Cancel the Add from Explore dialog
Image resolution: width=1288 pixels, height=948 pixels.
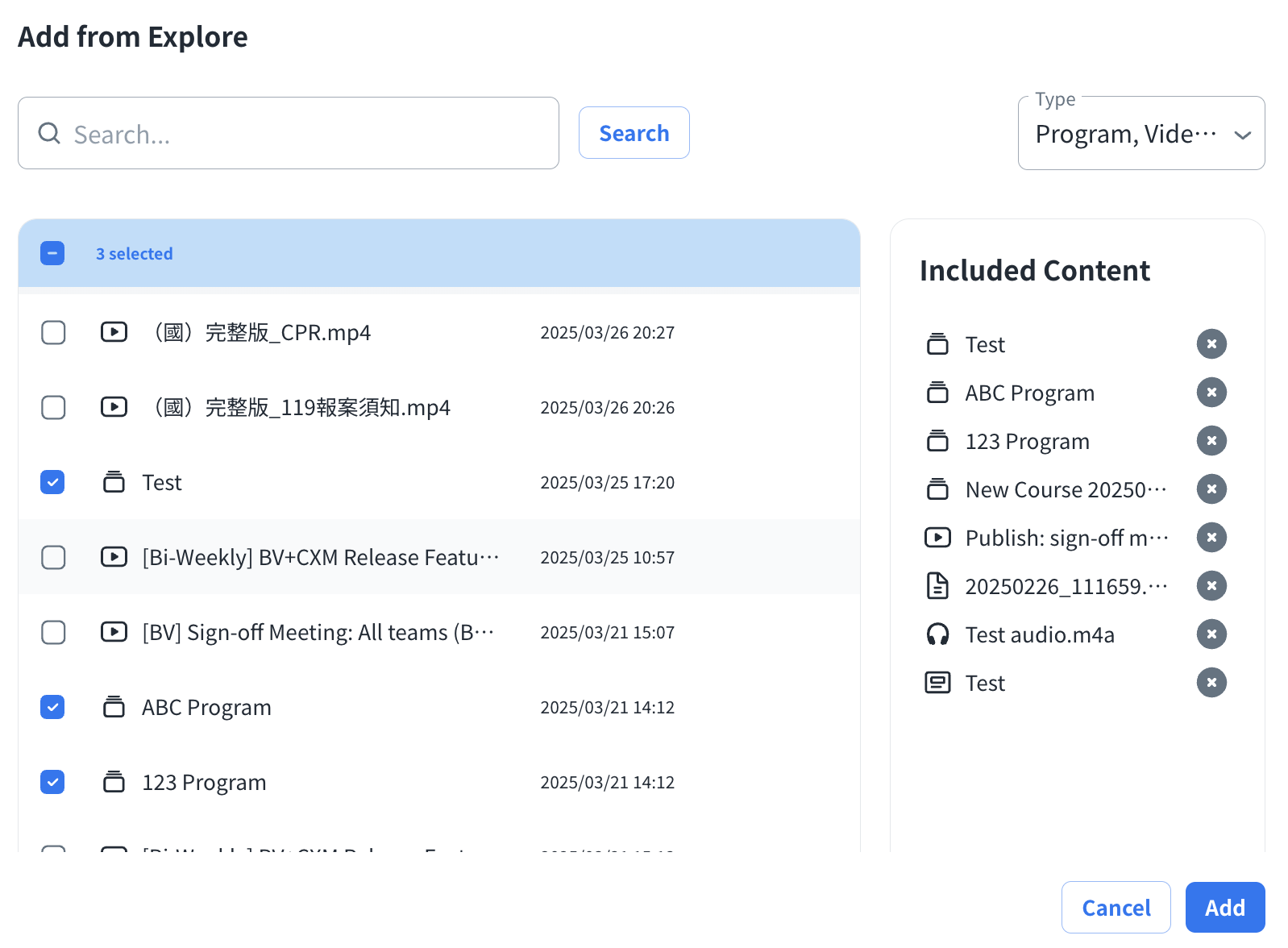[1116, 908]
